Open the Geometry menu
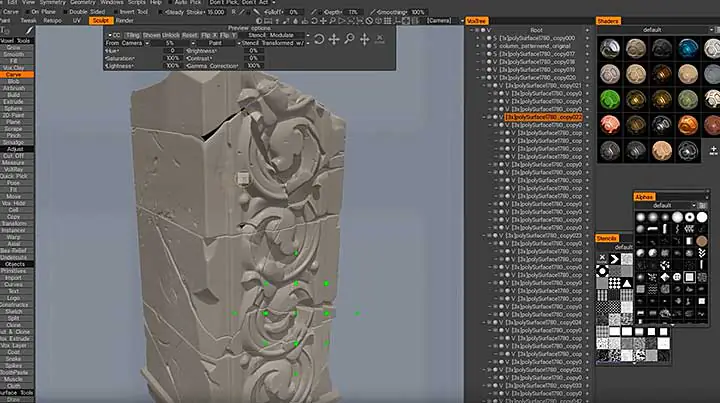720x403 pixels. [x=83, y=2]
